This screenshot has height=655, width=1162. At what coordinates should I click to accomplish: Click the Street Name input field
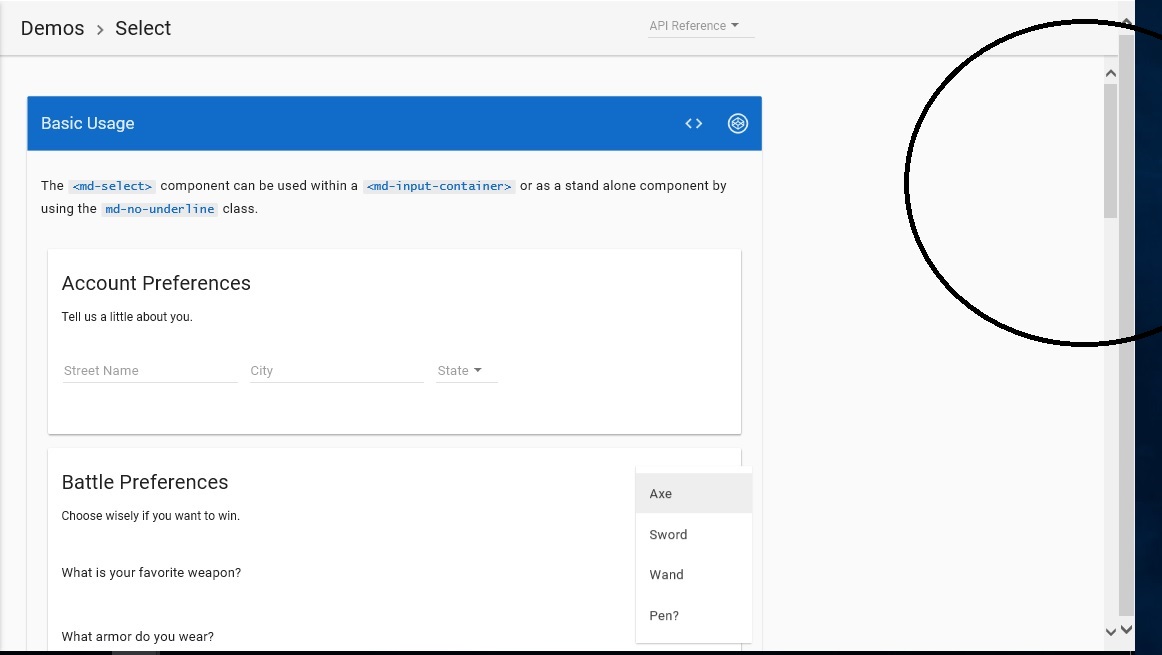tap(150, 370)
